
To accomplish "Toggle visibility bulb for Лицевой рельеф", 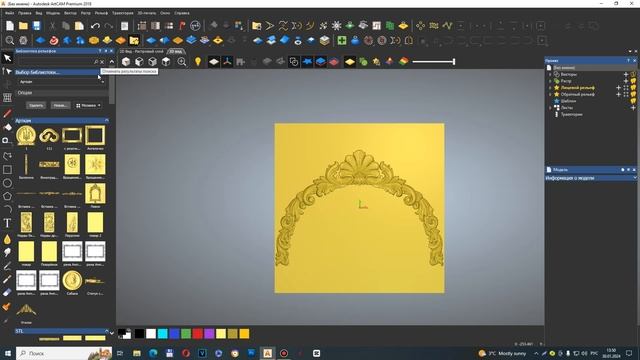I will pos(633,88).
